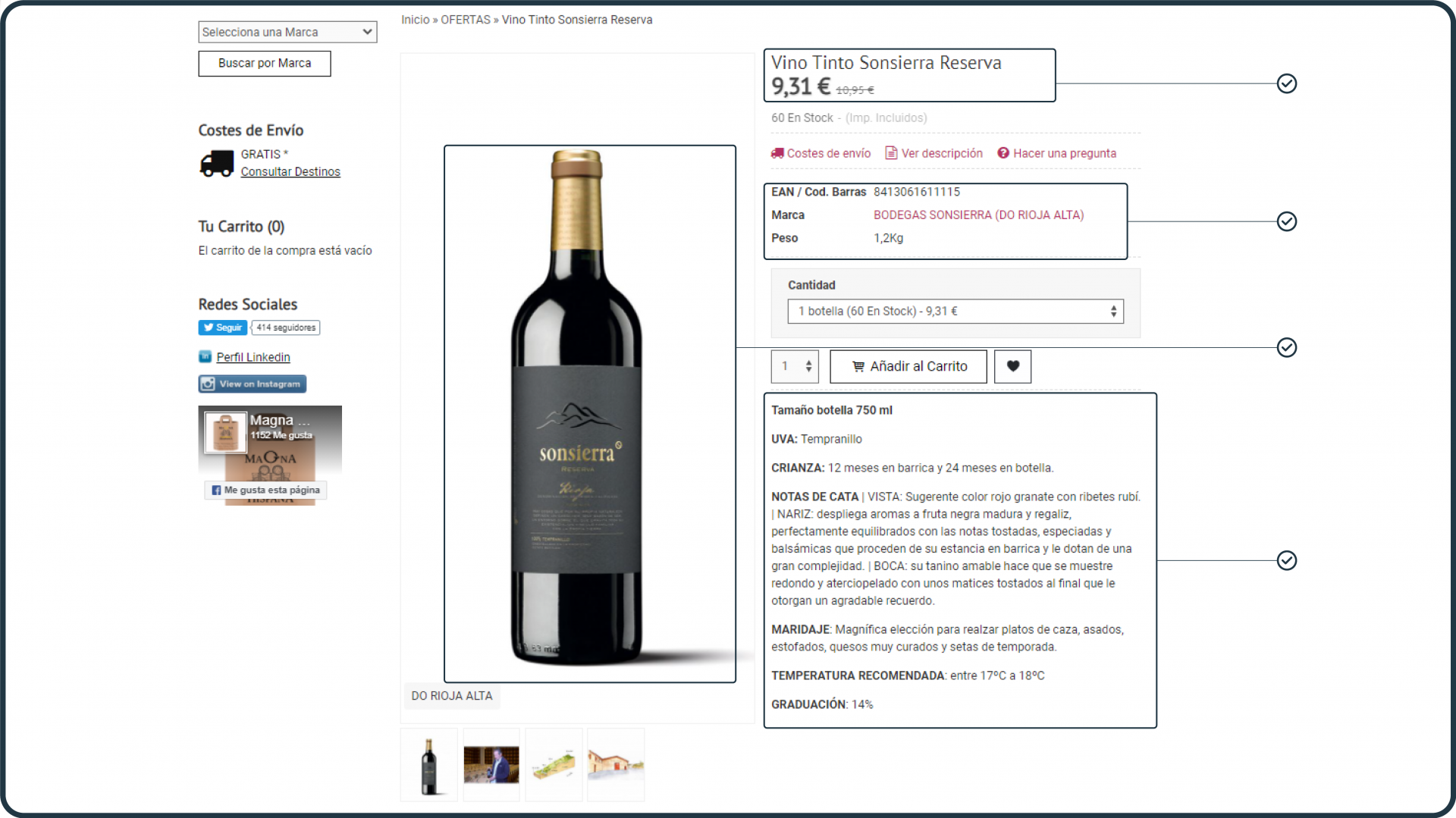
Task: Open the Costes de envío link
Action: pos(829,153)
